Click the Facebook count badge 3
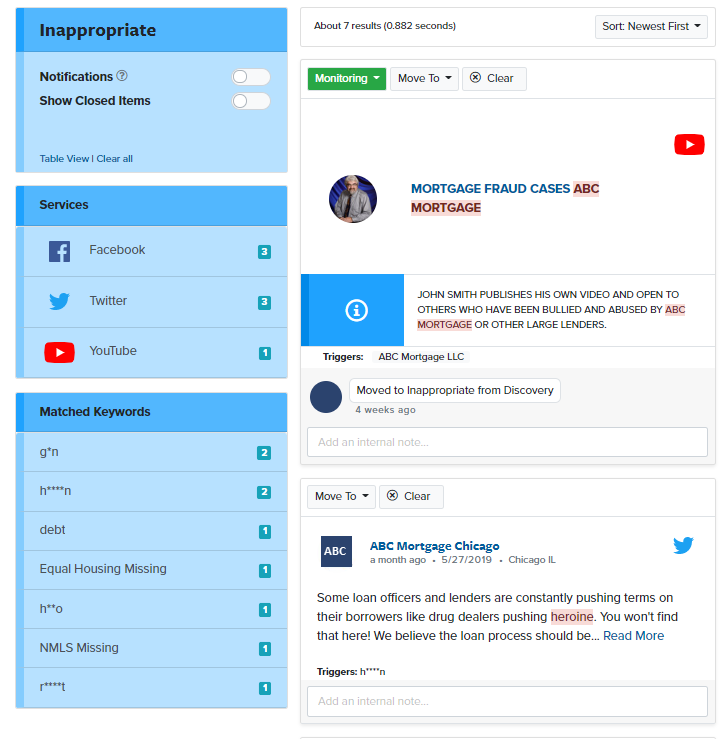The width and height of the screenshot is (725, 739). coord(264,252)
